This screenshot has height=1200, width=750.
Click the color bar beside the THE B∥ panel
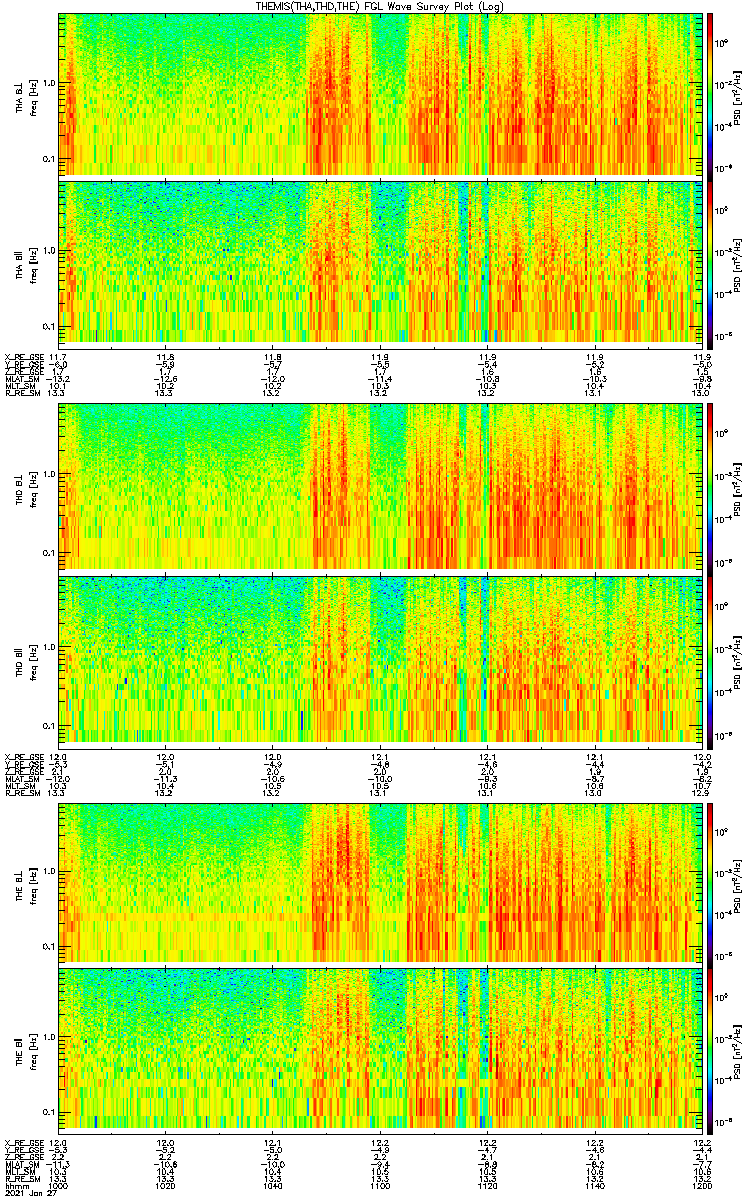coord(710,1049)
